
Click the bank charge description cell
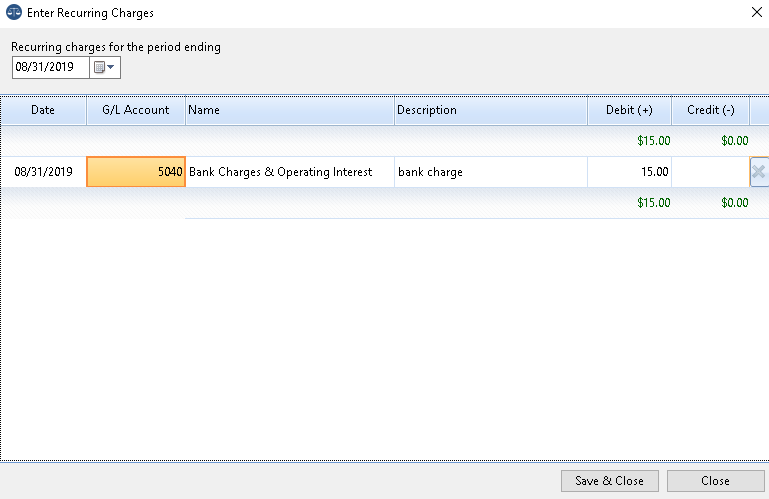point(491,172)
